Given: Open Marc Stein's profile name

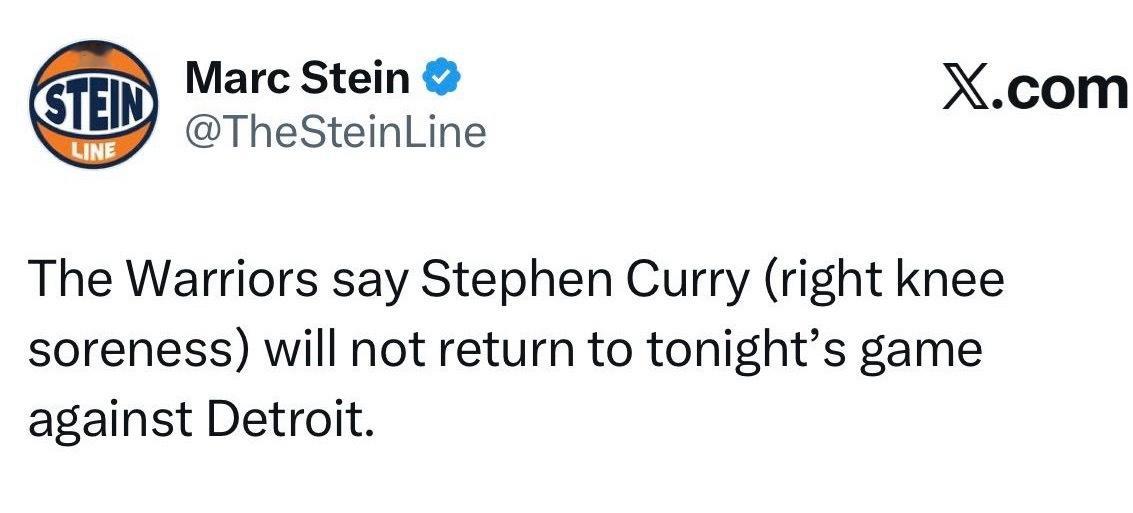Looking at the screenshot, I should (297, 78).
